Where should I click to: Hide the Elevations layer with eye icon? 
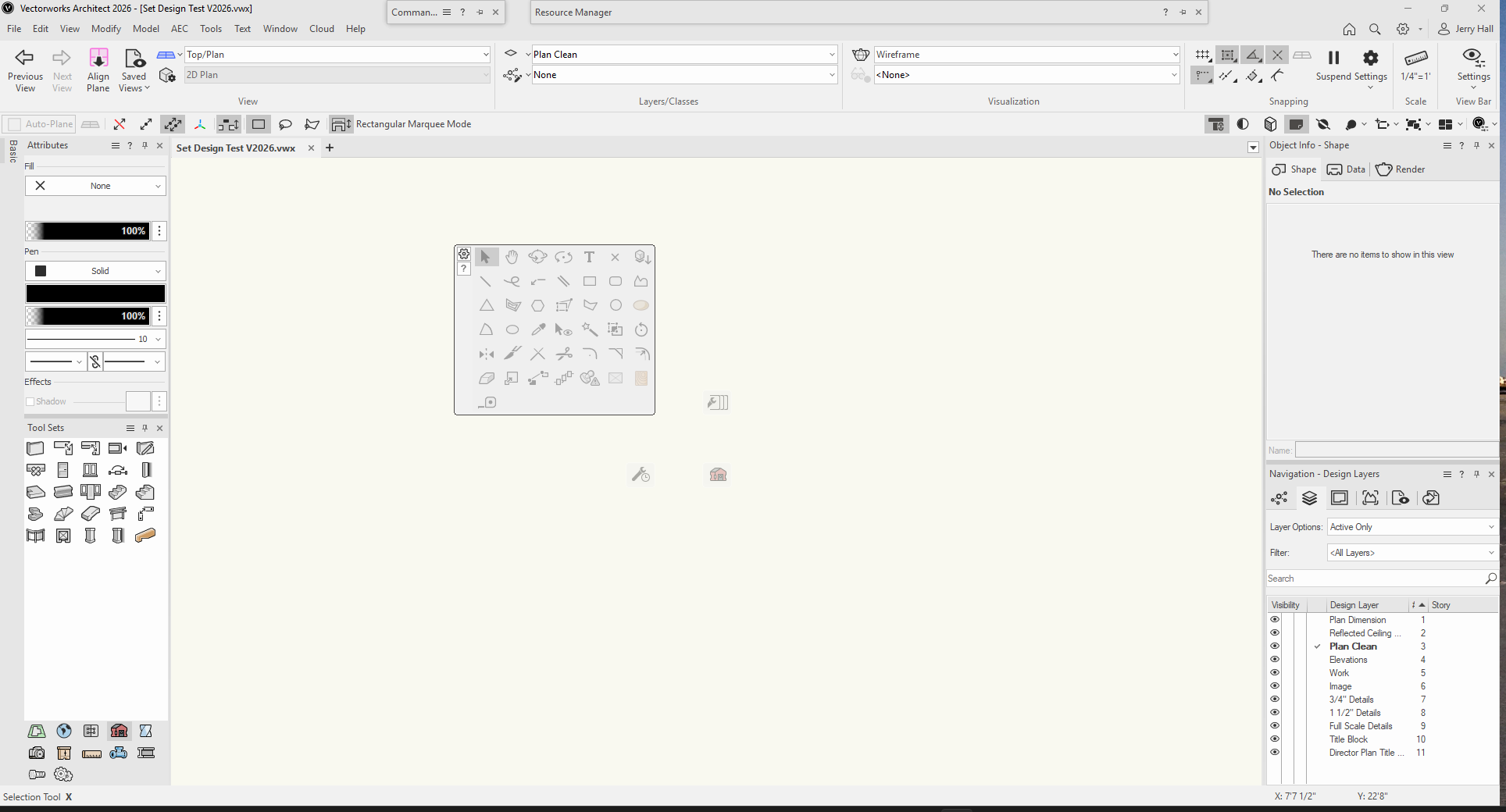coord(1275,660)
